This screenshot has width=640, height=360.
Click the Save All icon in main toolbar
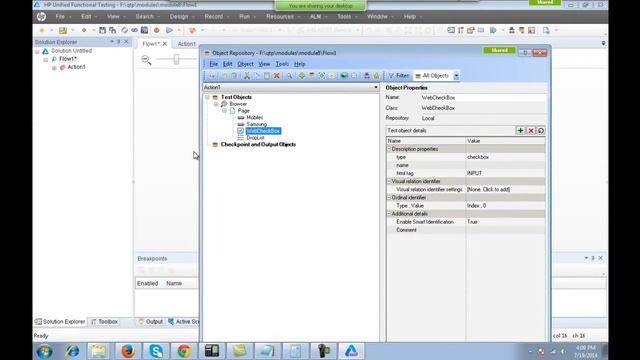112,30
